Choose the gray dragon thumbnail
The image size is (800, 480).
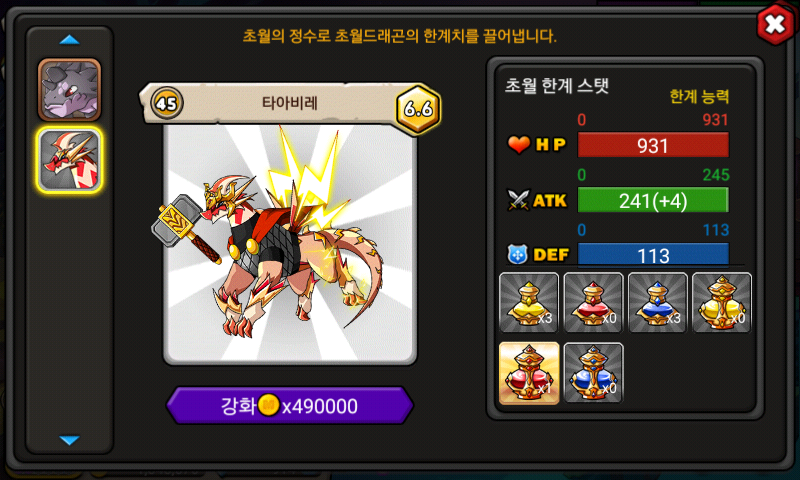[69, 90]
